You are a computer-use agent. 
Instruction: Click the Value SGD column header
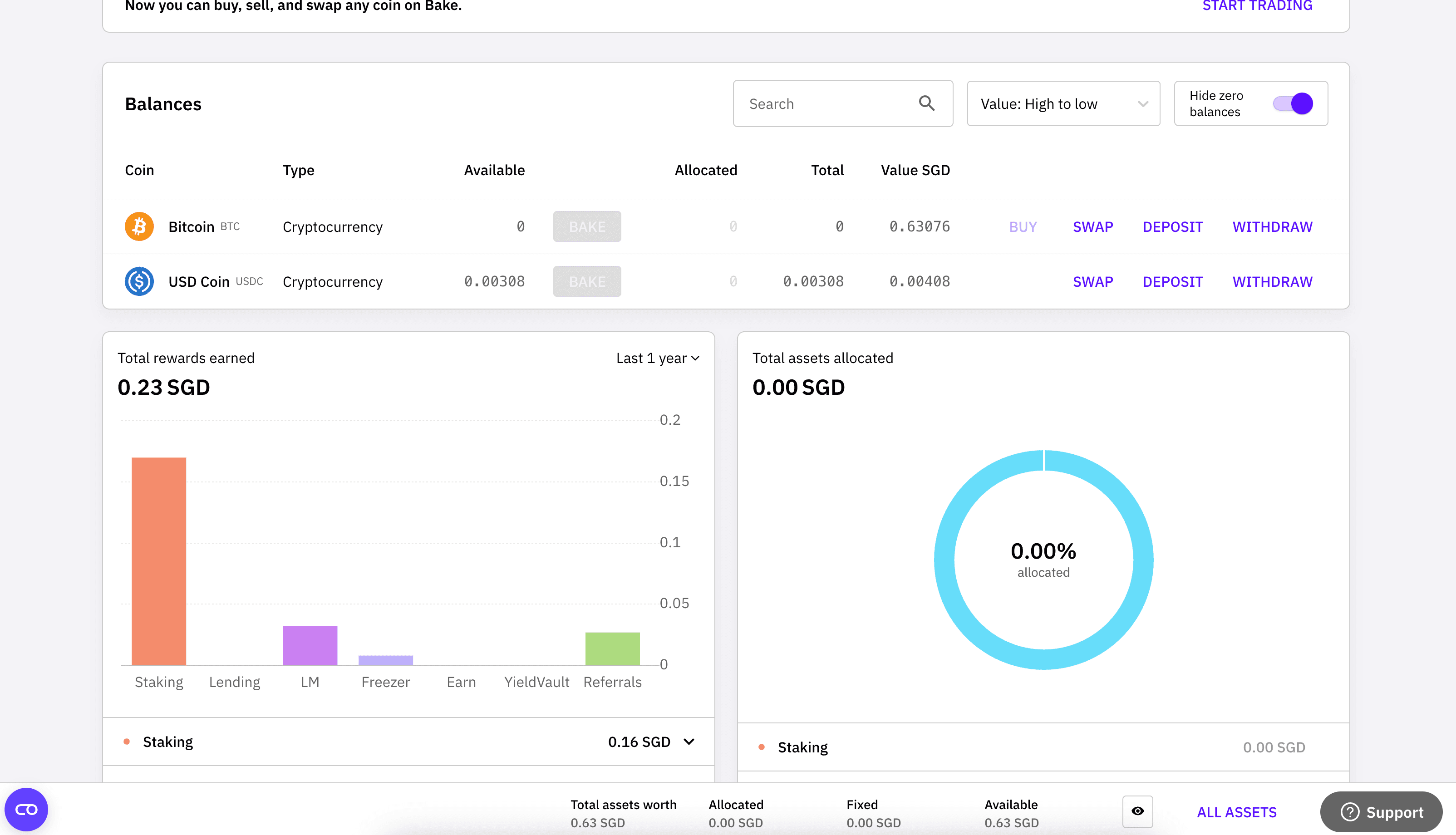click(915, 170)
